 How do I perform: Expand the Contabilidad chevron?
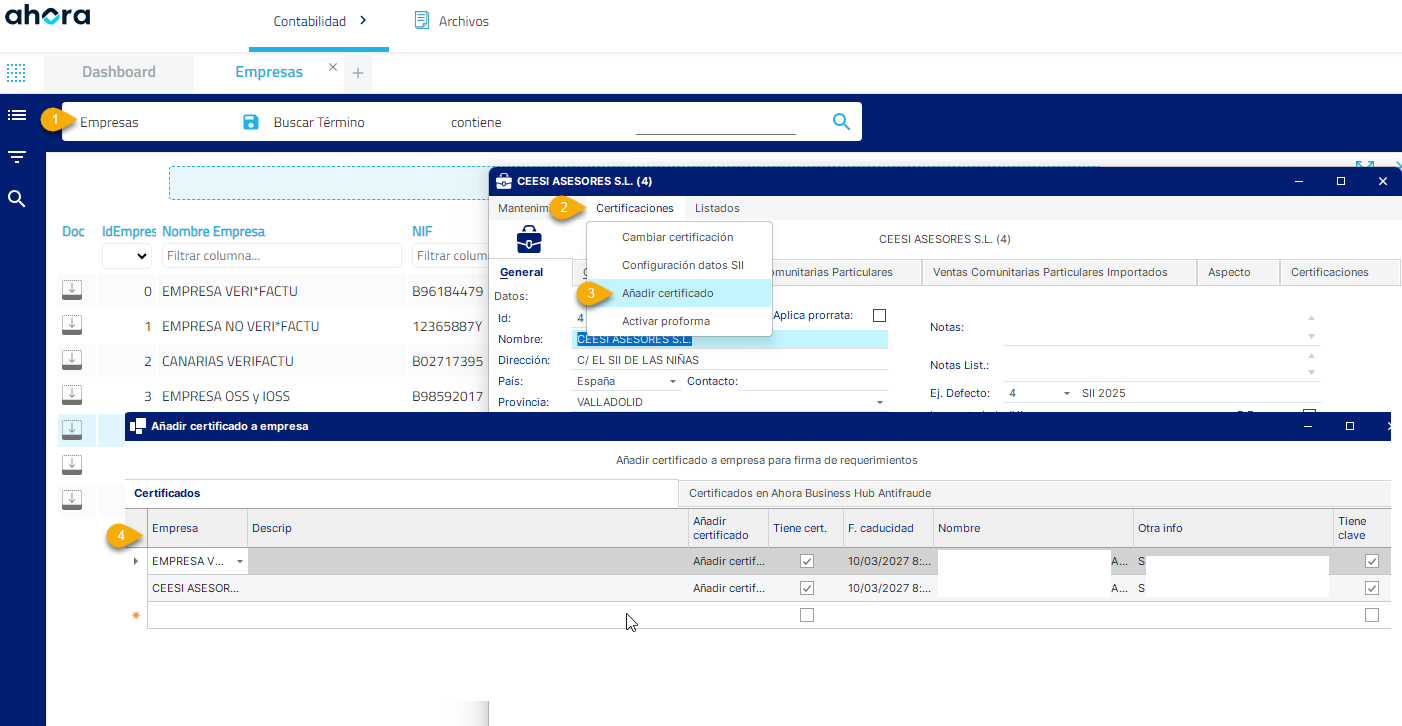(x=363, y=20)
